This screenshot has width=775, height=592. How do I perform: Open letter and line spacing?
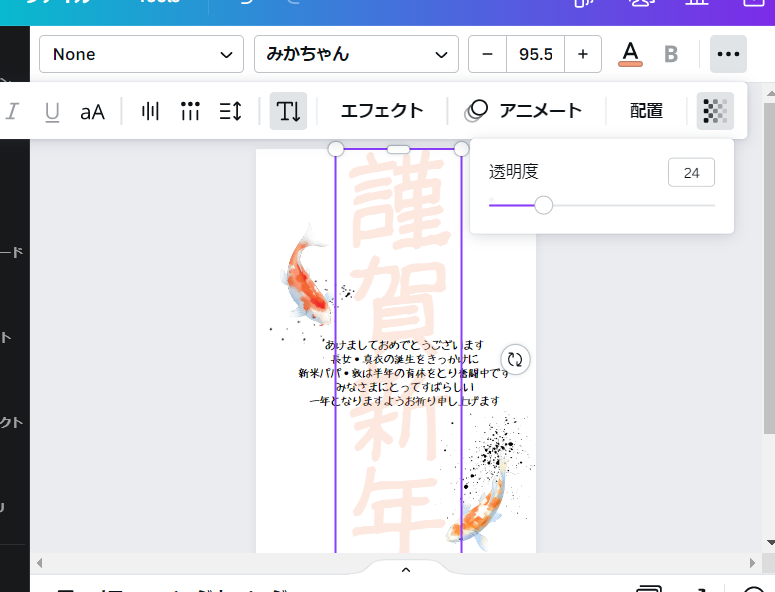coord(230,111)
